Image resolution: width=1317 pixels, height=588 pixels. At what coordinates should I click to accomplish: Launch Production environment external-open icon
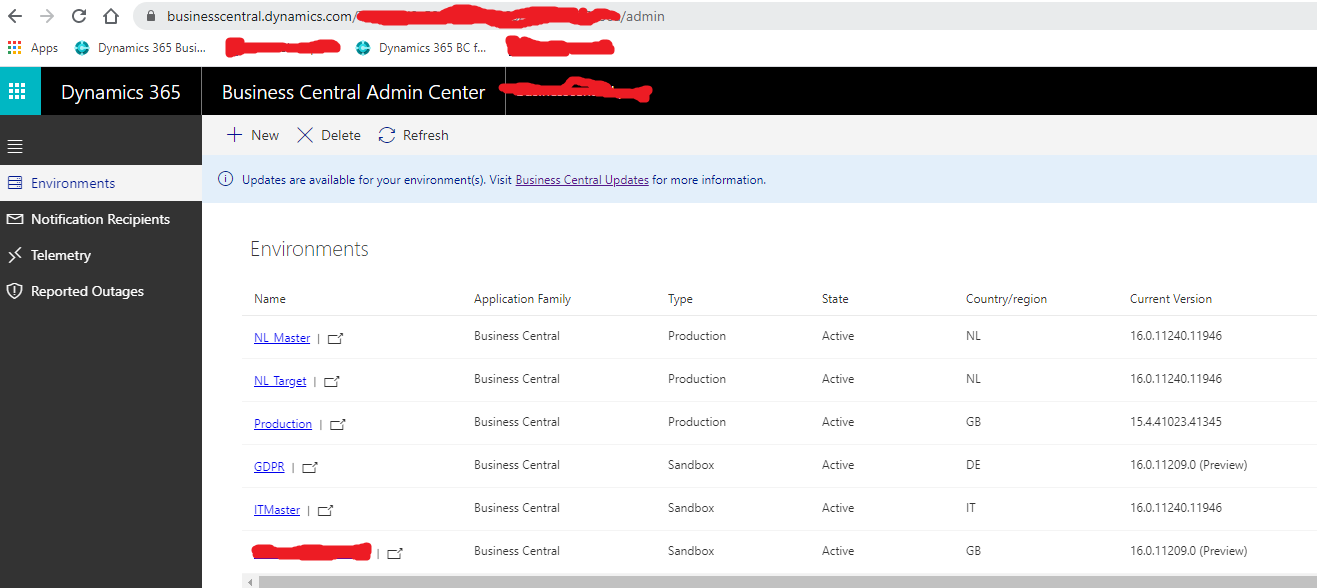[x=338, y=424]
